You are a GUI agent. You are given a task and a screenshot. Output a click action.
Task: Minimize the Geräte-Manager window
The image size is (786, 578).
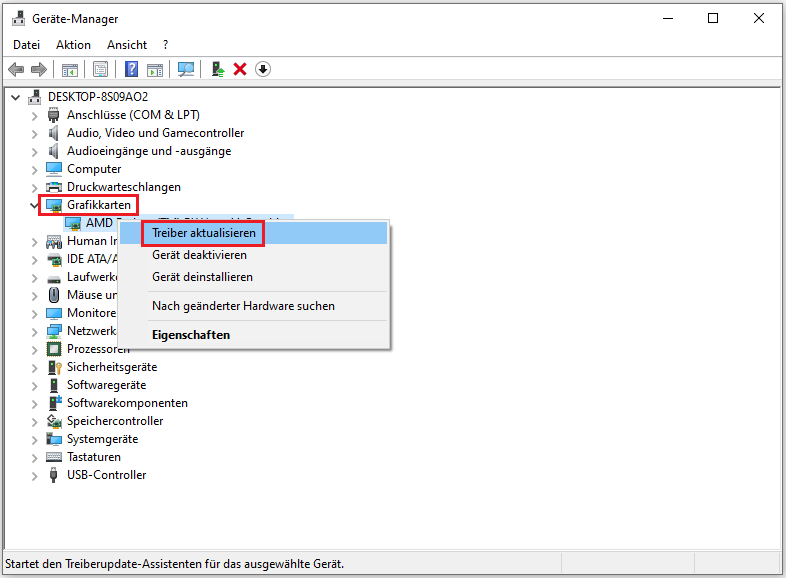pos(668,19)
